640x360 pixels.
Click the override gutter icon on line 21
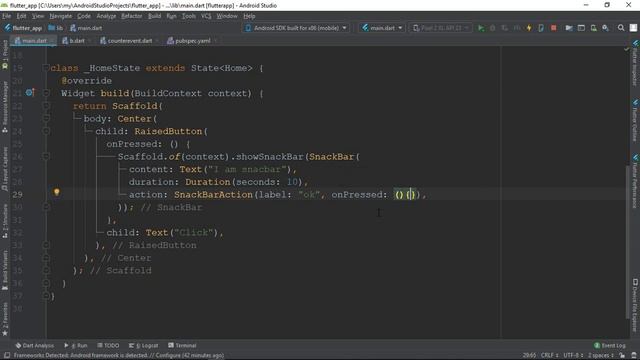(x=30, y=93)
